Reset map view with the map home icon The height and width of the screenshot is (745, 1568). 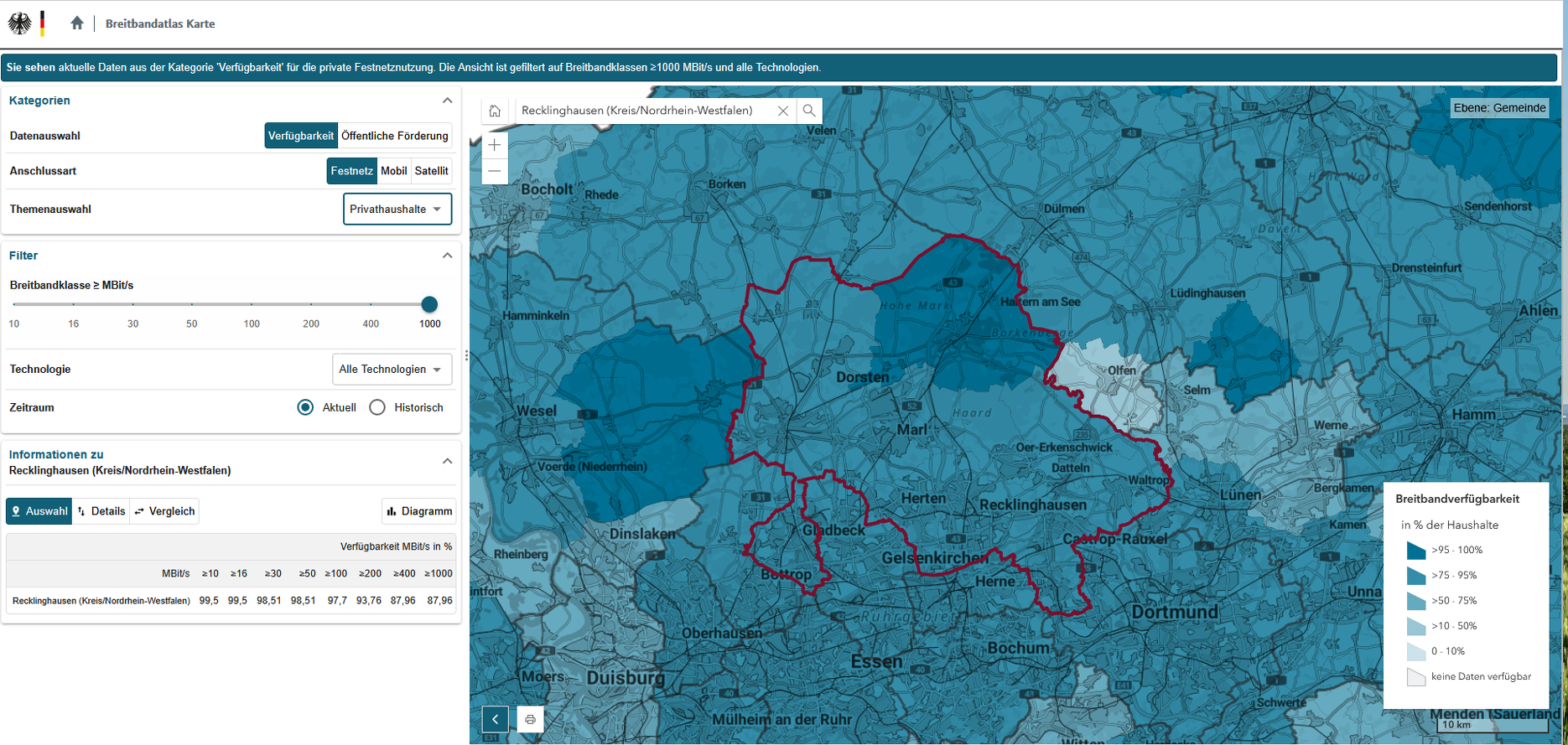pos(495,111)
